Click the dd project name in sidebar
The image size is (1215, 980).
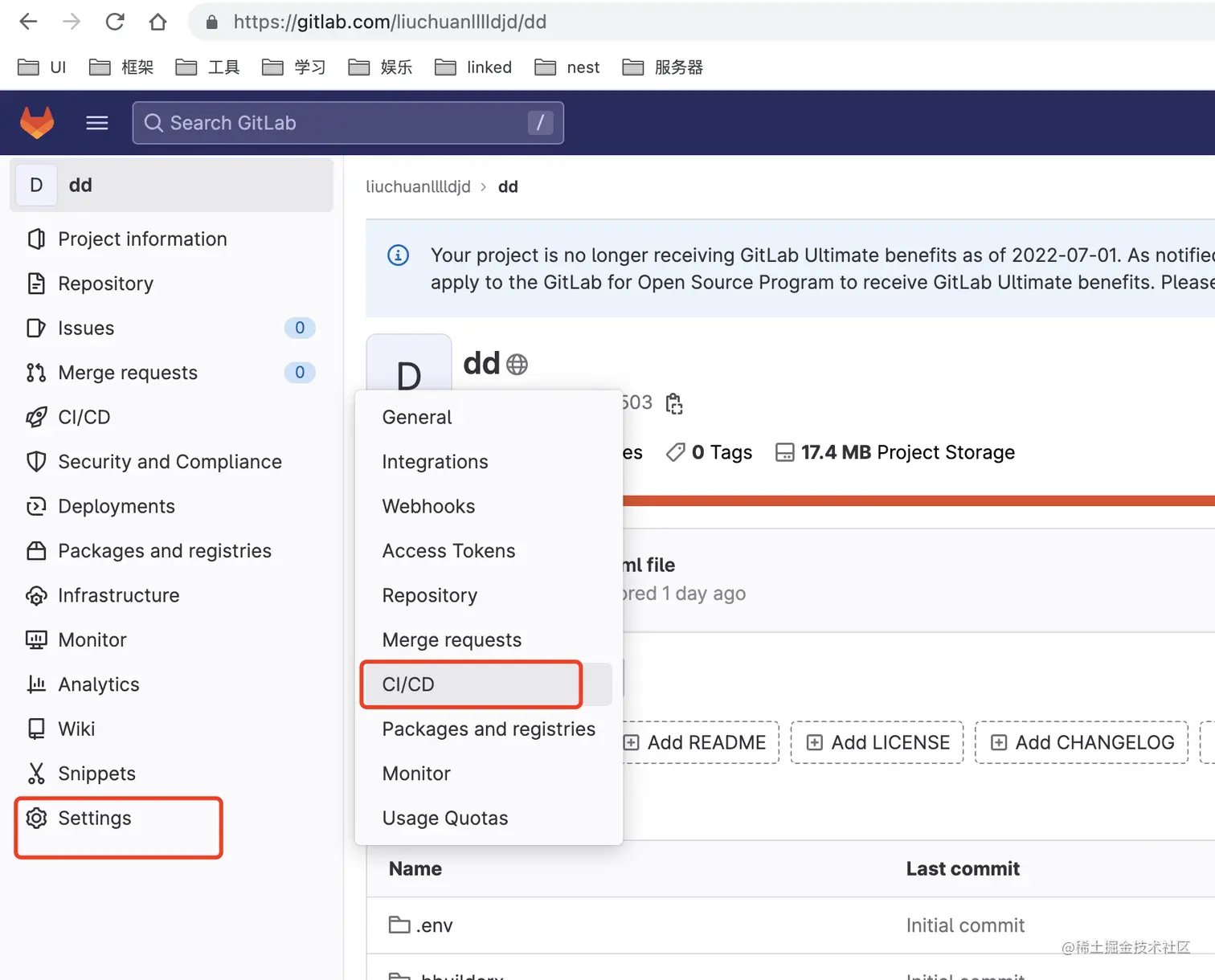pyautogui.click(x=80, y=186)
